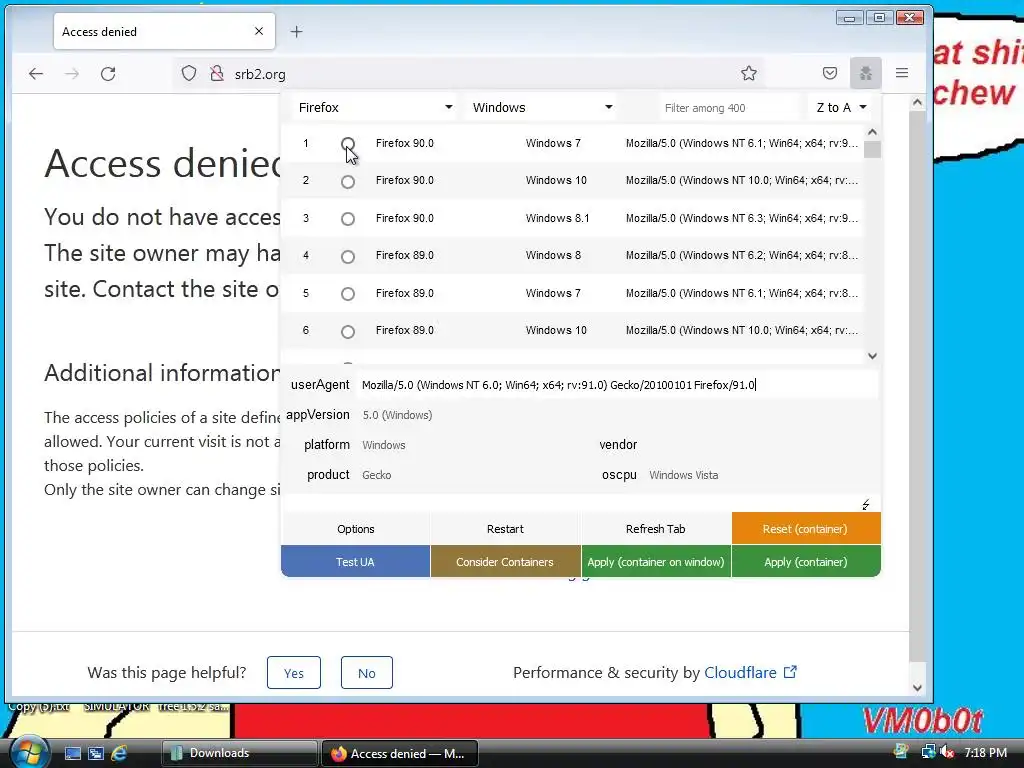Click Apply (container on window) button
The image size is (1024, 768).
point(656,562)
